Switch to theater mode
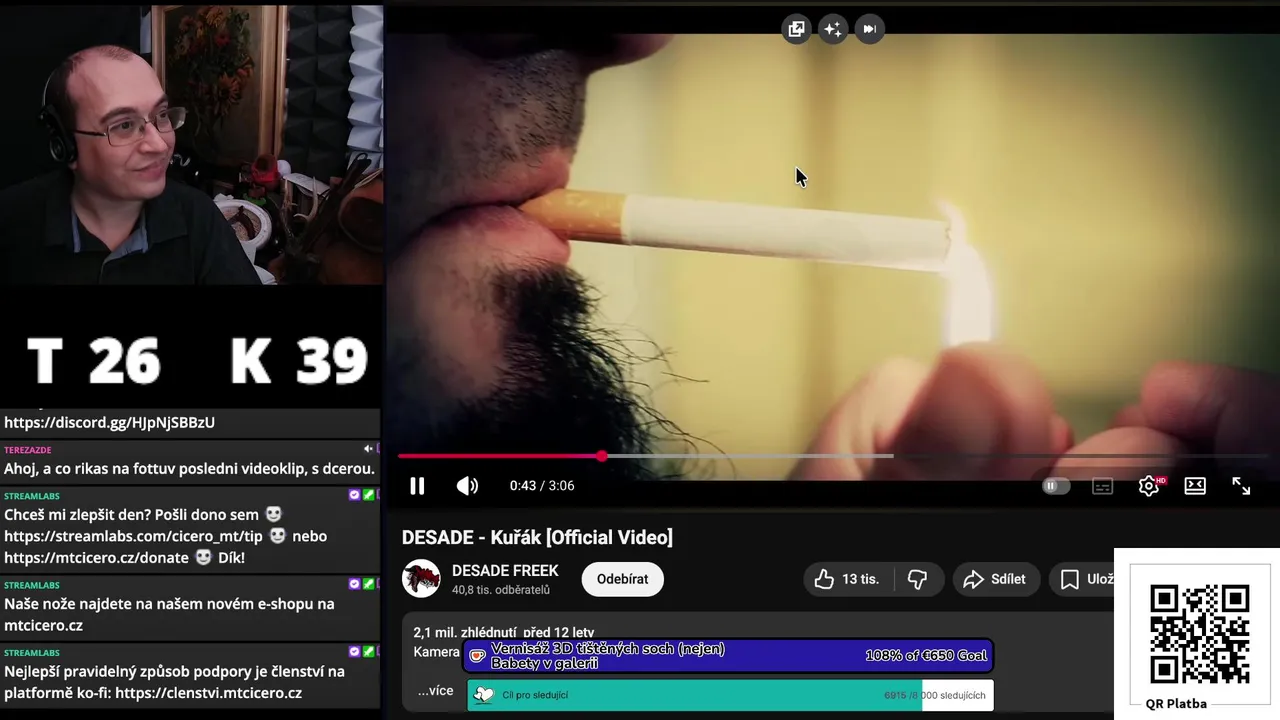 (1195, 486)
